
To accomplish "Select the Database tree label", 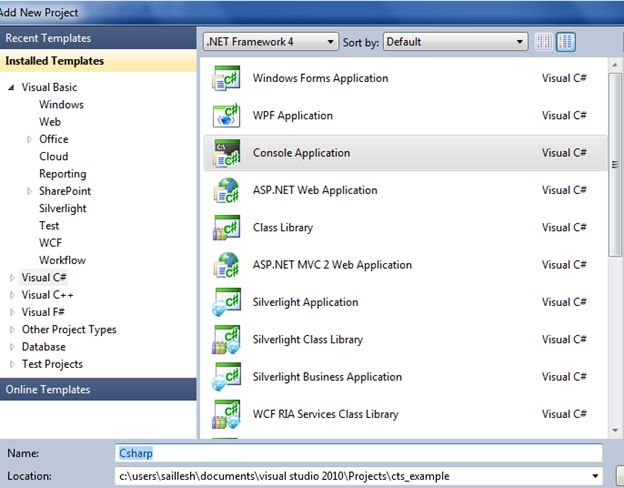I will (44, 347).
